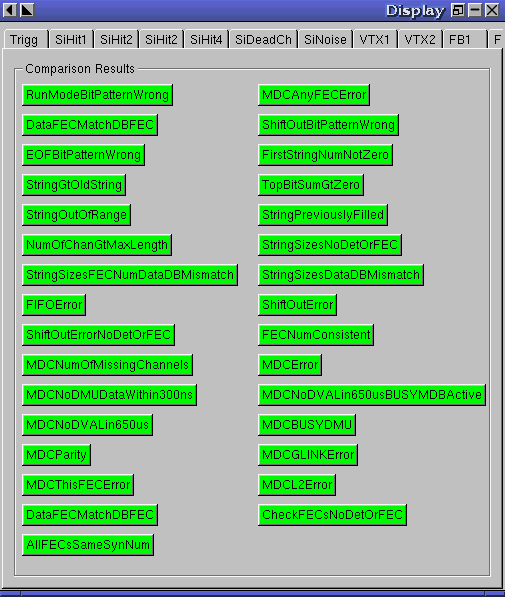The width and height of the screenshot is (505, 597).
Task: Switch to the SiHit1 tab
Action: [71, 40]
